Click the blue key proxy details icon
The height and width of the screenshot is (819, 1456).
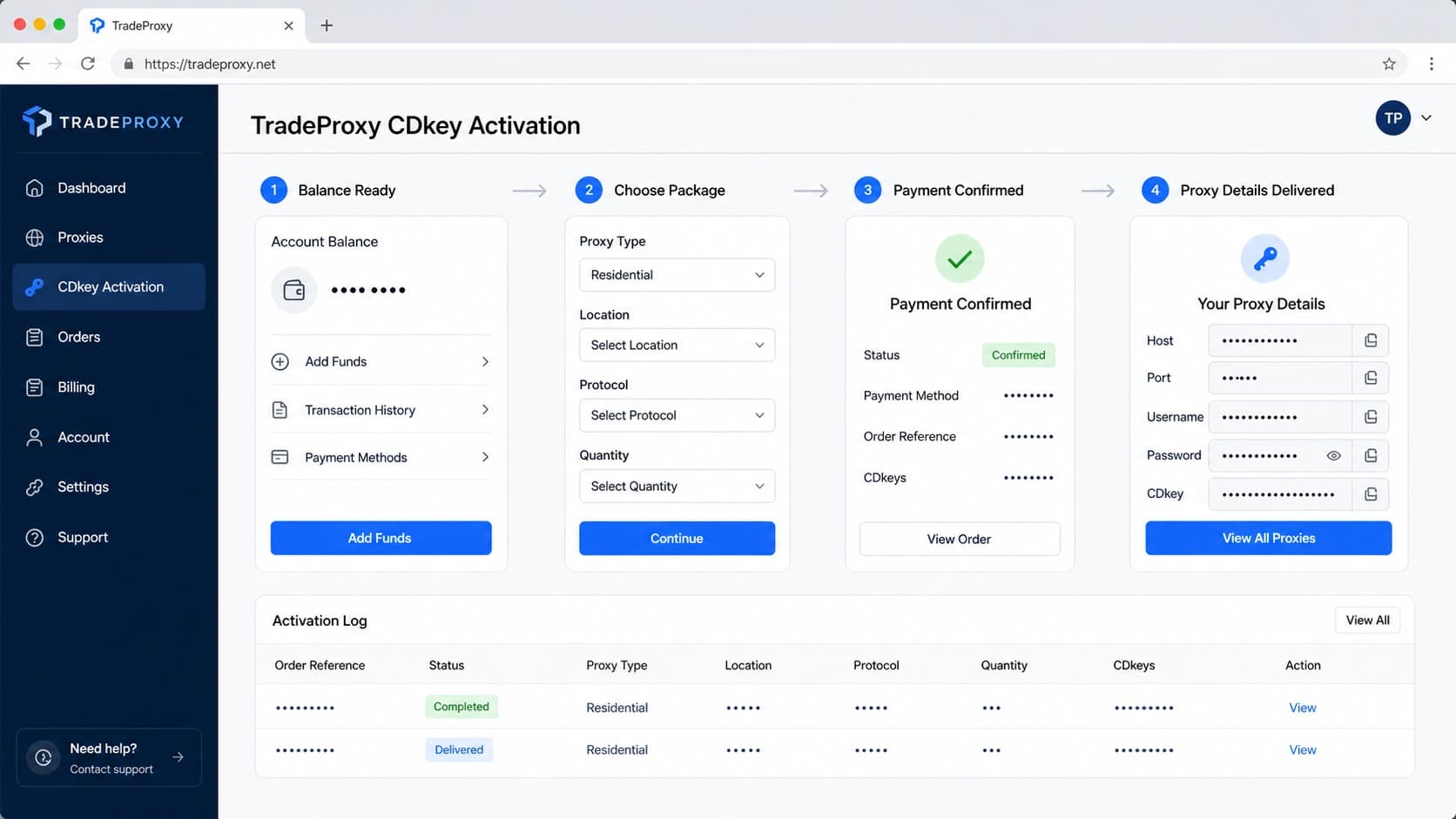(1264, 258)
